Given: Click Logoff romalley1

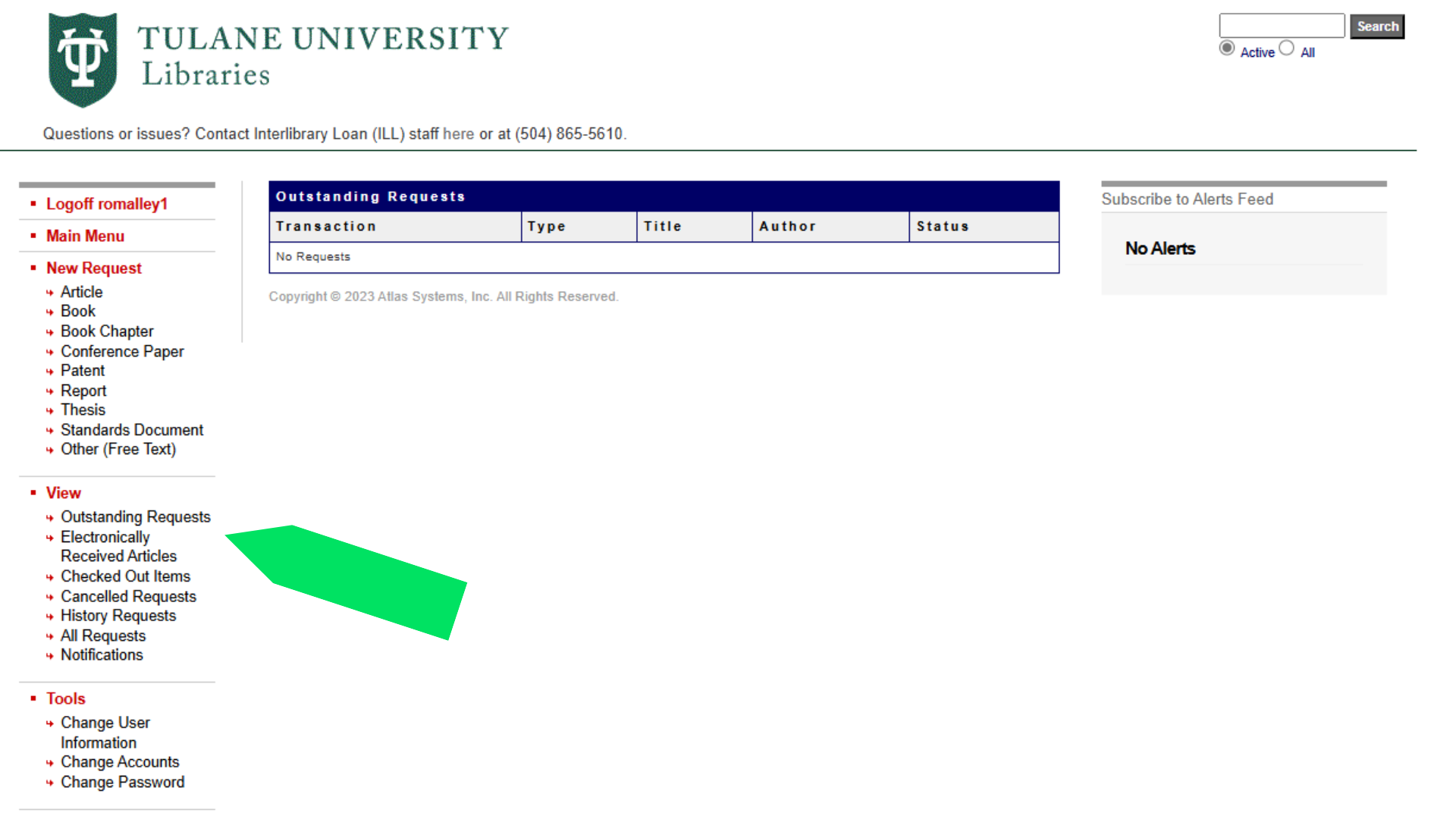Looking at the screenshot, I should tap(106, 203).
